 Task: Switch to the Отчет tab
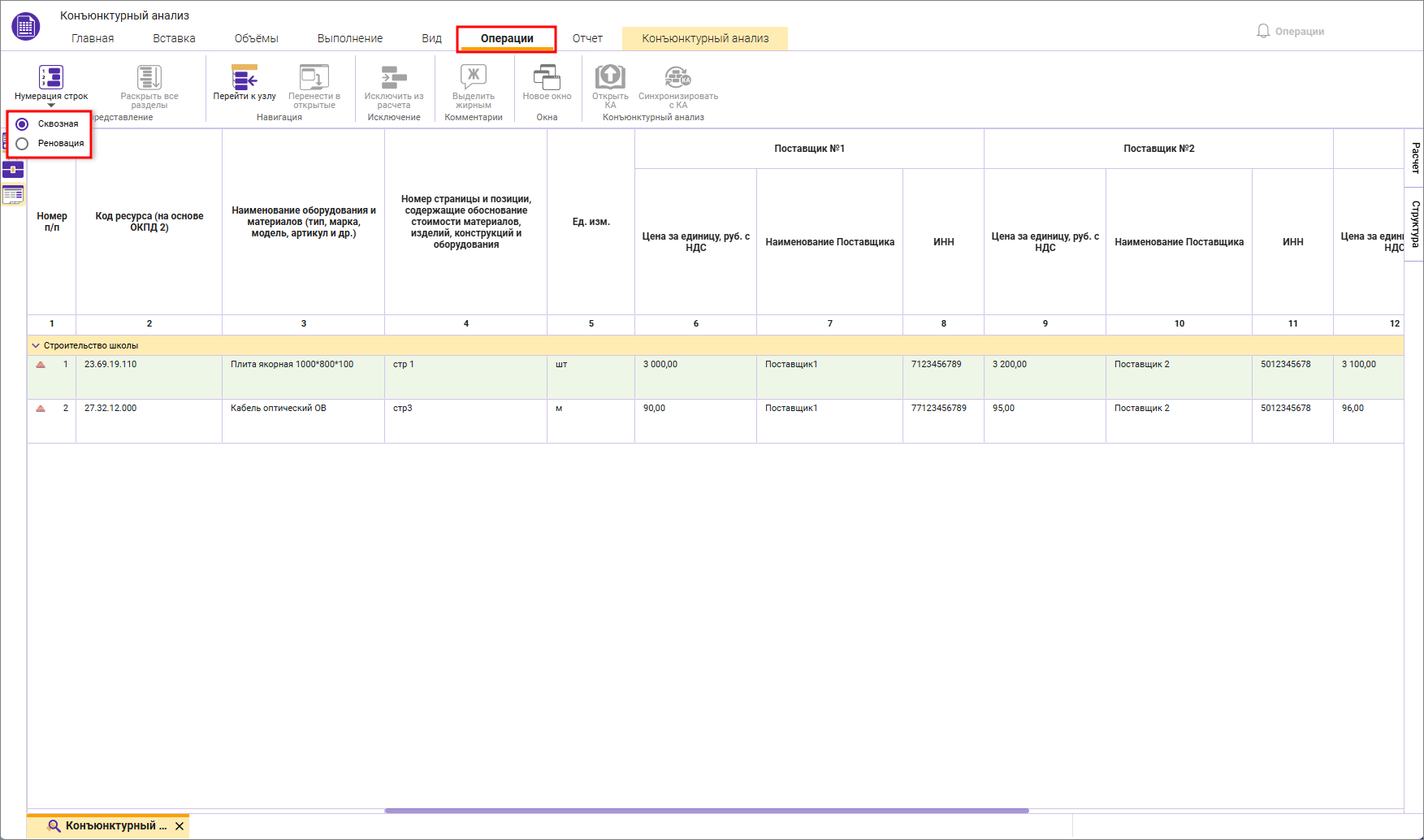587,38
